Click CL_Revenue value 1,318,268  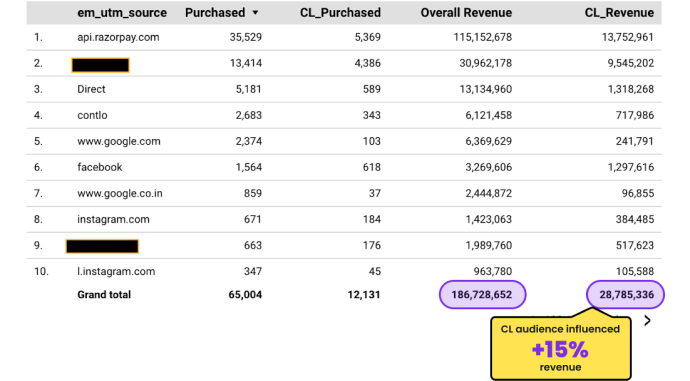coord(631,89)
